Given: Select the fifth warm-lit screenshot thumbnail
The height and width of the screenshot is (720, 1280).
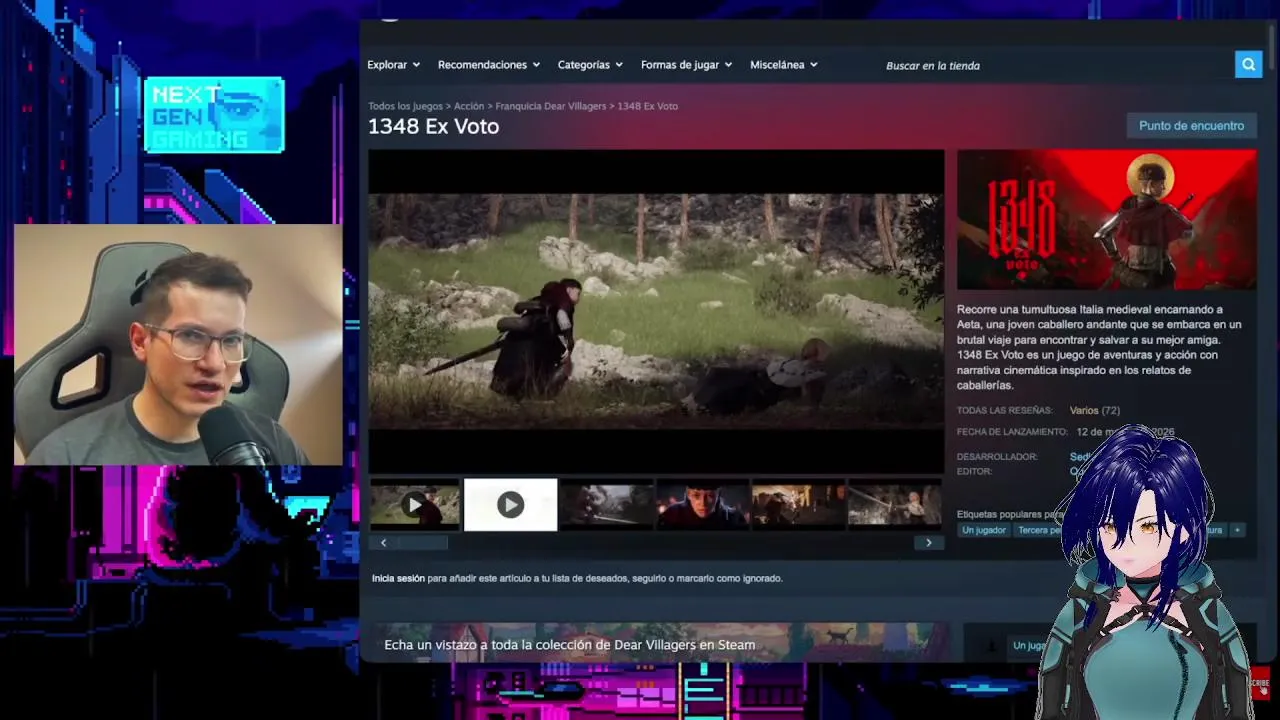Looking at the screenshot, I should click(799, 505).
